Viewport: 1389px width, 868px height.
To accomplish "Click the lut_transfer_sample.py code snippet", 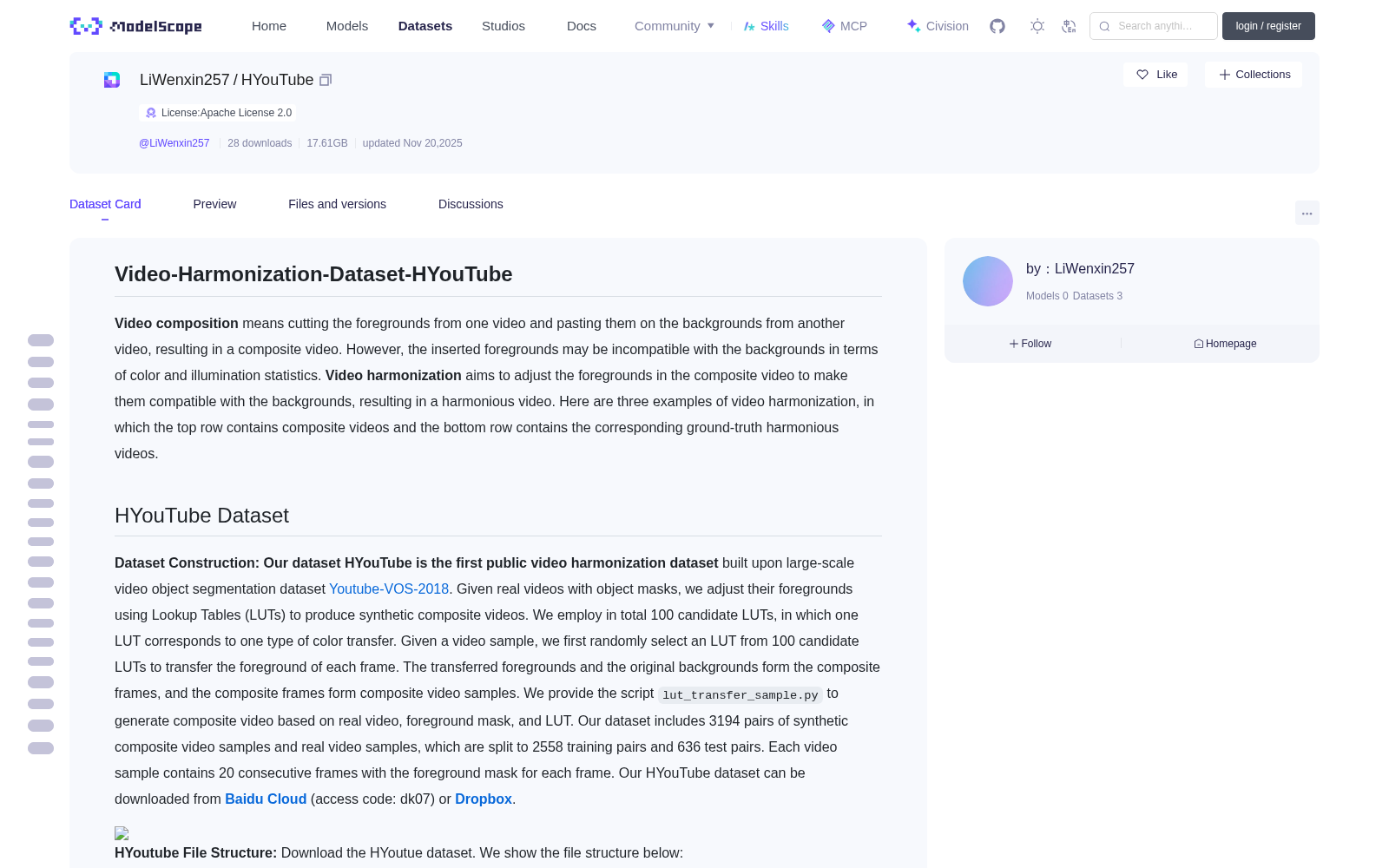I will [741, 694].
